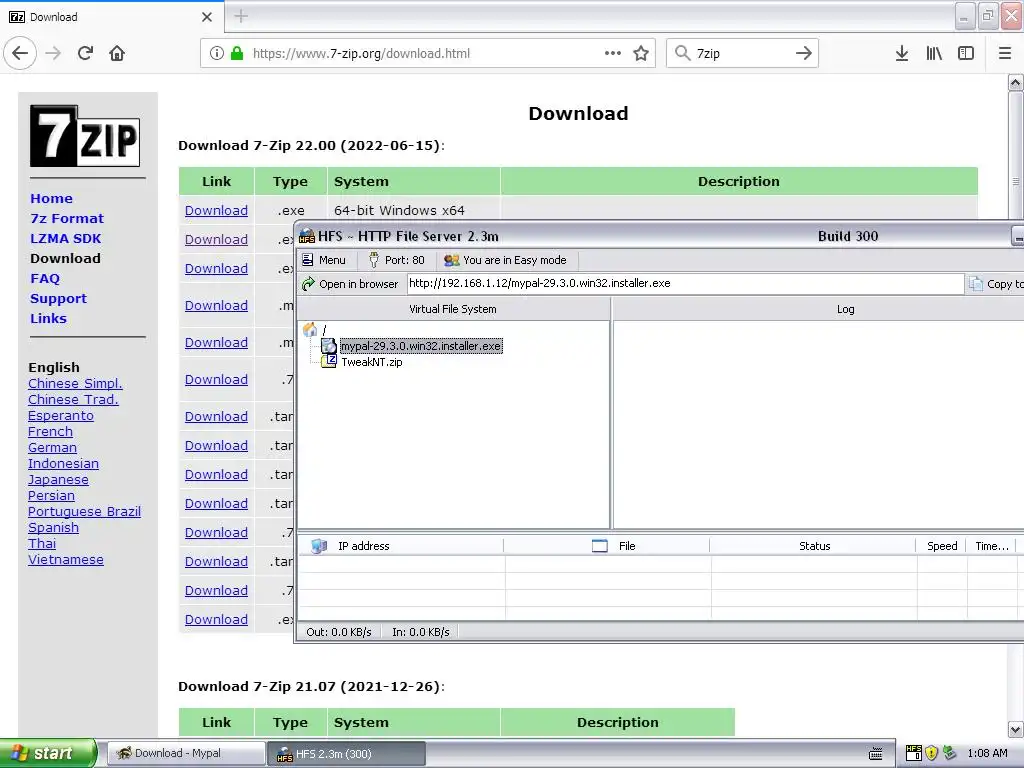Switch language to French

(50, 432)
